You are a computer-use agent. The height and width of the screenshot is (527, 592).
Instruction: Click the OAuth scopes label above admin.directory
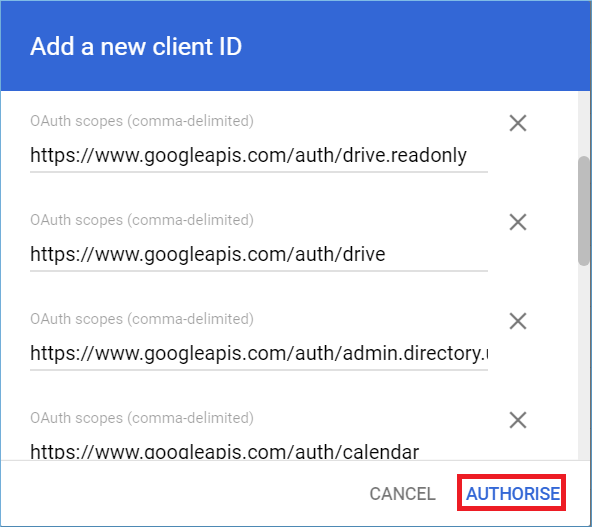coord(142,319)
